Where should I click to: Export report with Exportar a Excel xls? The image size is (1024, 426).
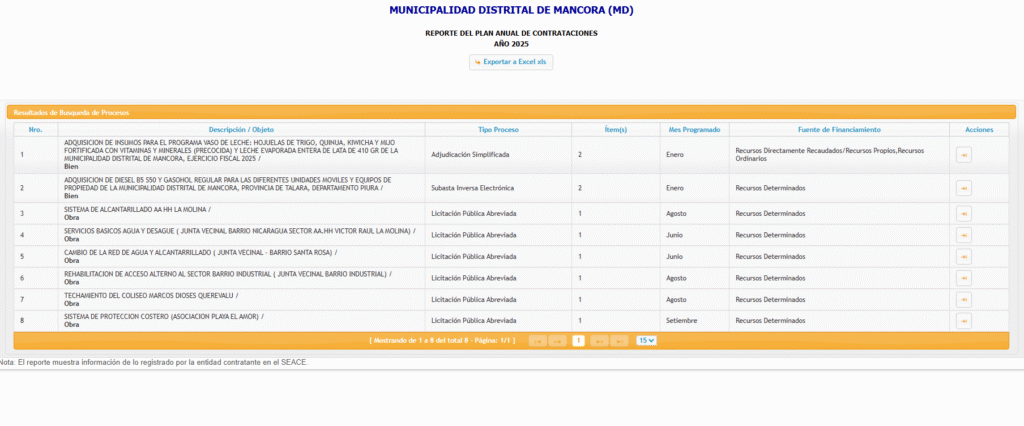[511, 62]
